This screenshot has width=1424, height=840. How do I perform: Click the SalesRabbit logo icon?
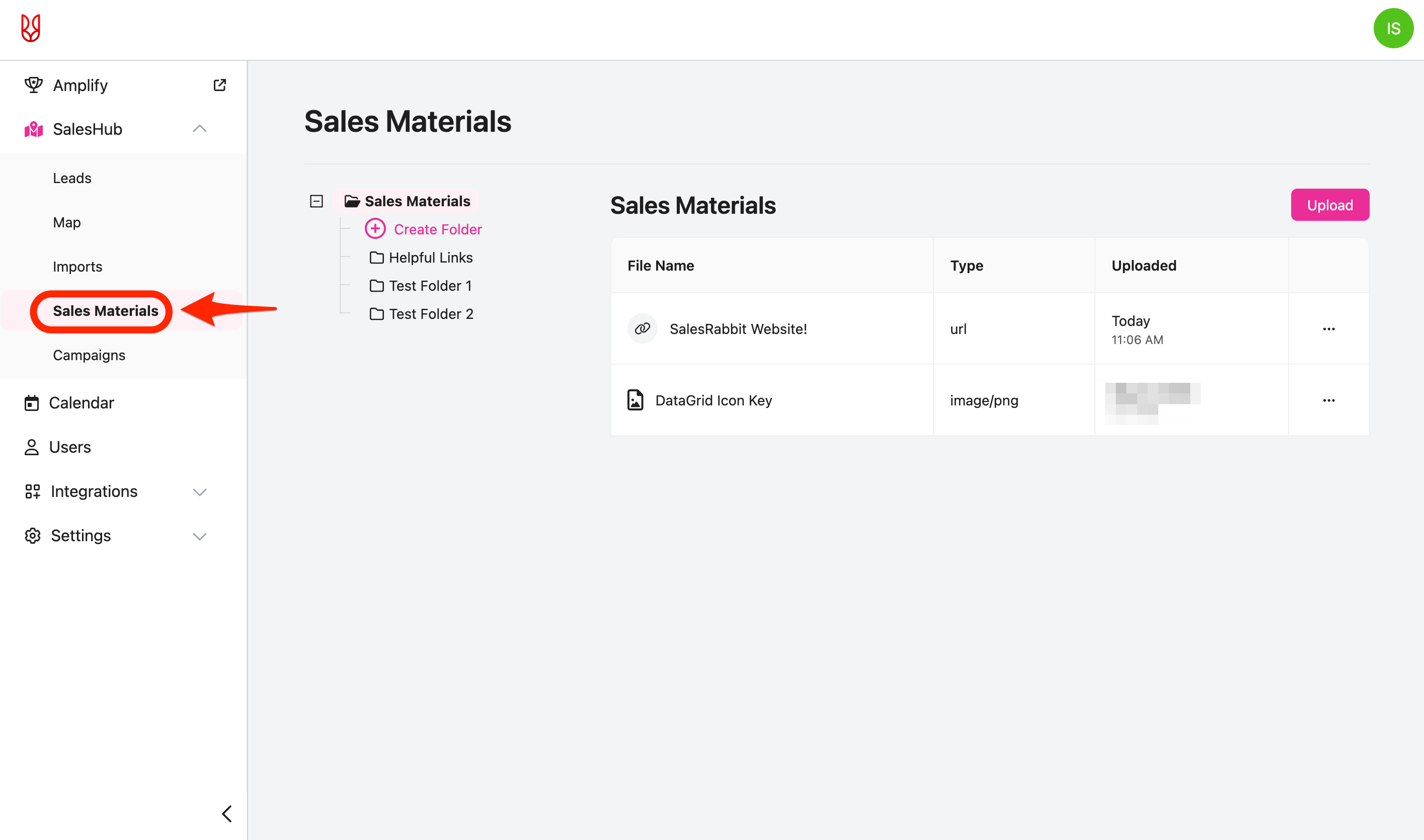coord(31,28)
